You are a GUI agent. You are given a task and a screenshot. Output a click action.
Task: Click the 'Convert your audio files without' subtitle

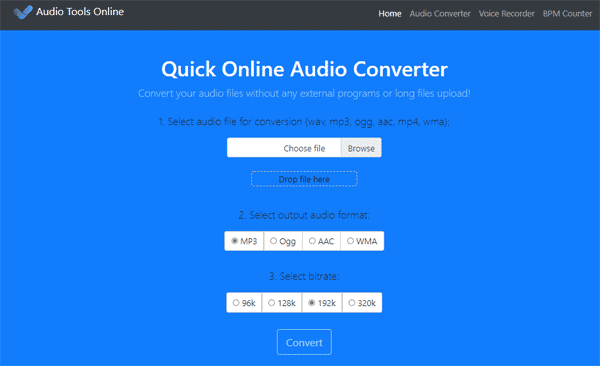coord(304,93)
